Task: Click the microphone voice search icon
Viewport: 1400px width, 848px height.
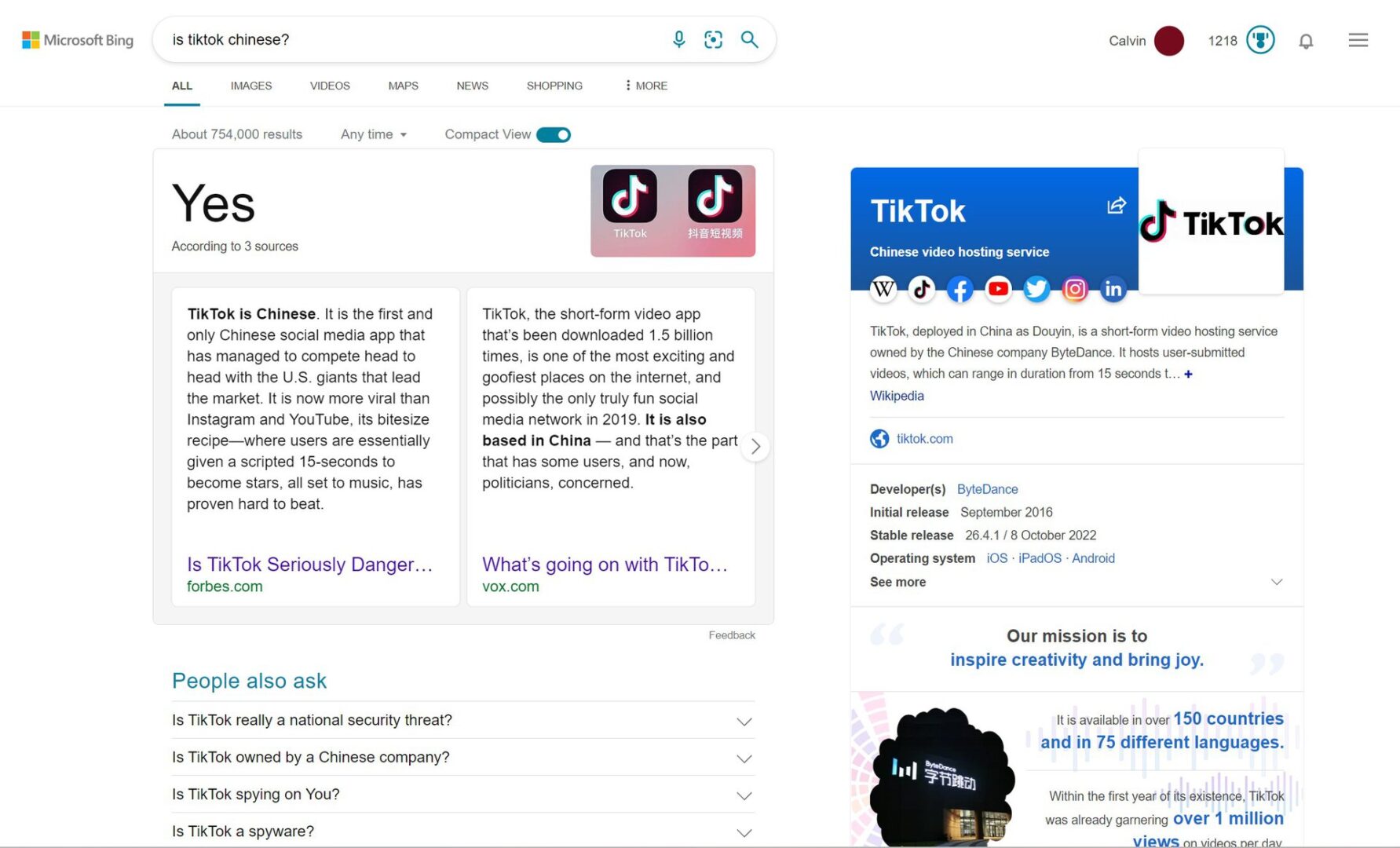Action: point(678,39)
